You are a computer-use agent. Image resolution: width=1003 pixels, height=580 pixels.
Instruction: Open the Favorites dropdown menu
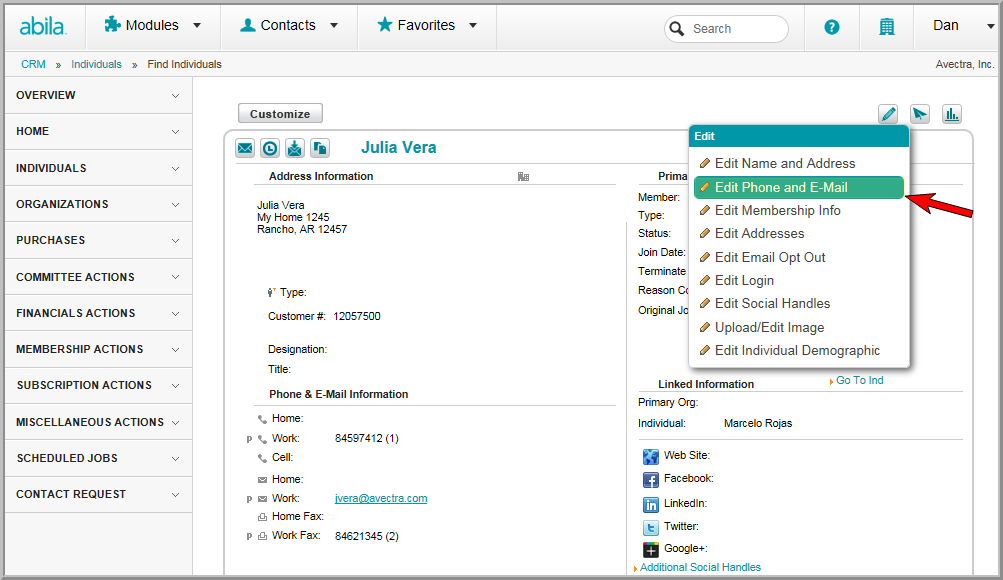click(427, 26)
